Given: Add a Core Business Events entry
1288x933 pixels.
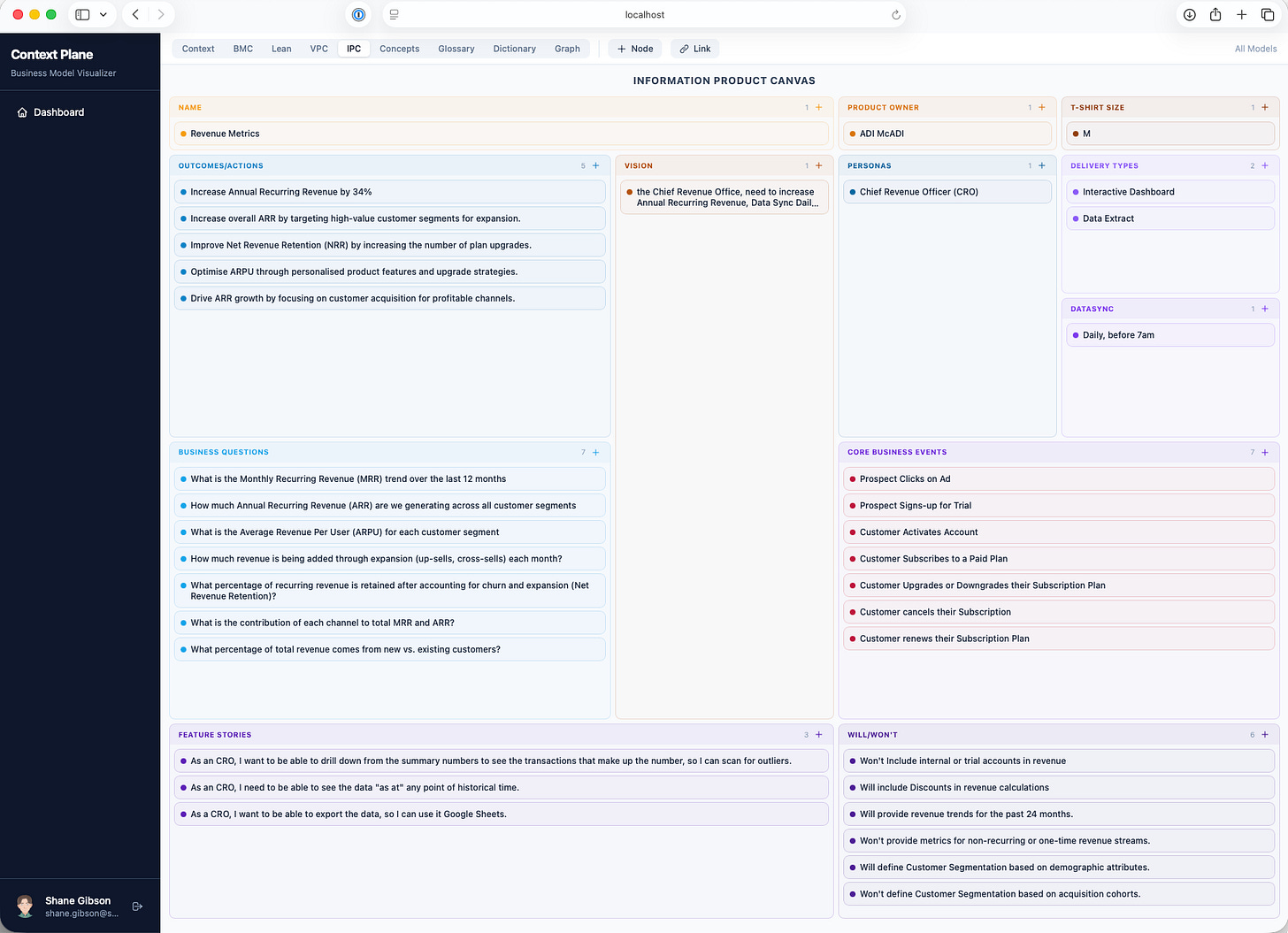Looking at the screenshot, I should 1265,452.
